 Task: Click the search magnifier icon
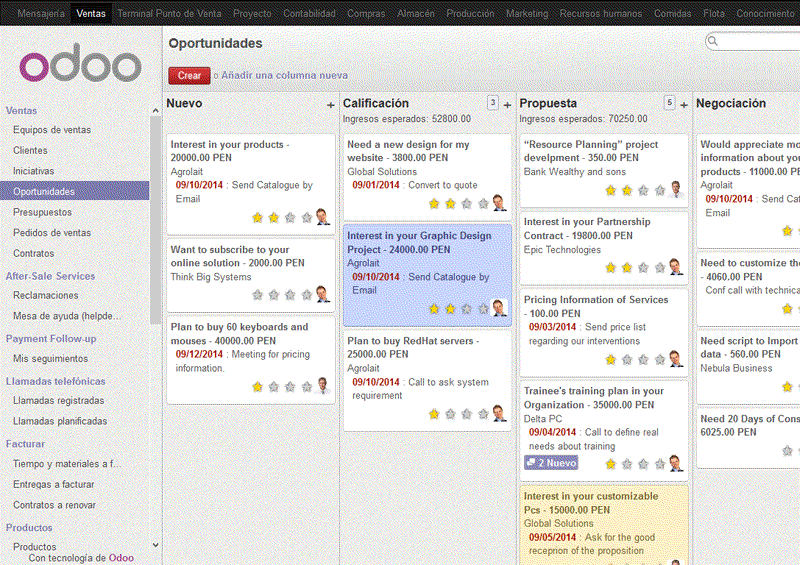tap(713, 41)
